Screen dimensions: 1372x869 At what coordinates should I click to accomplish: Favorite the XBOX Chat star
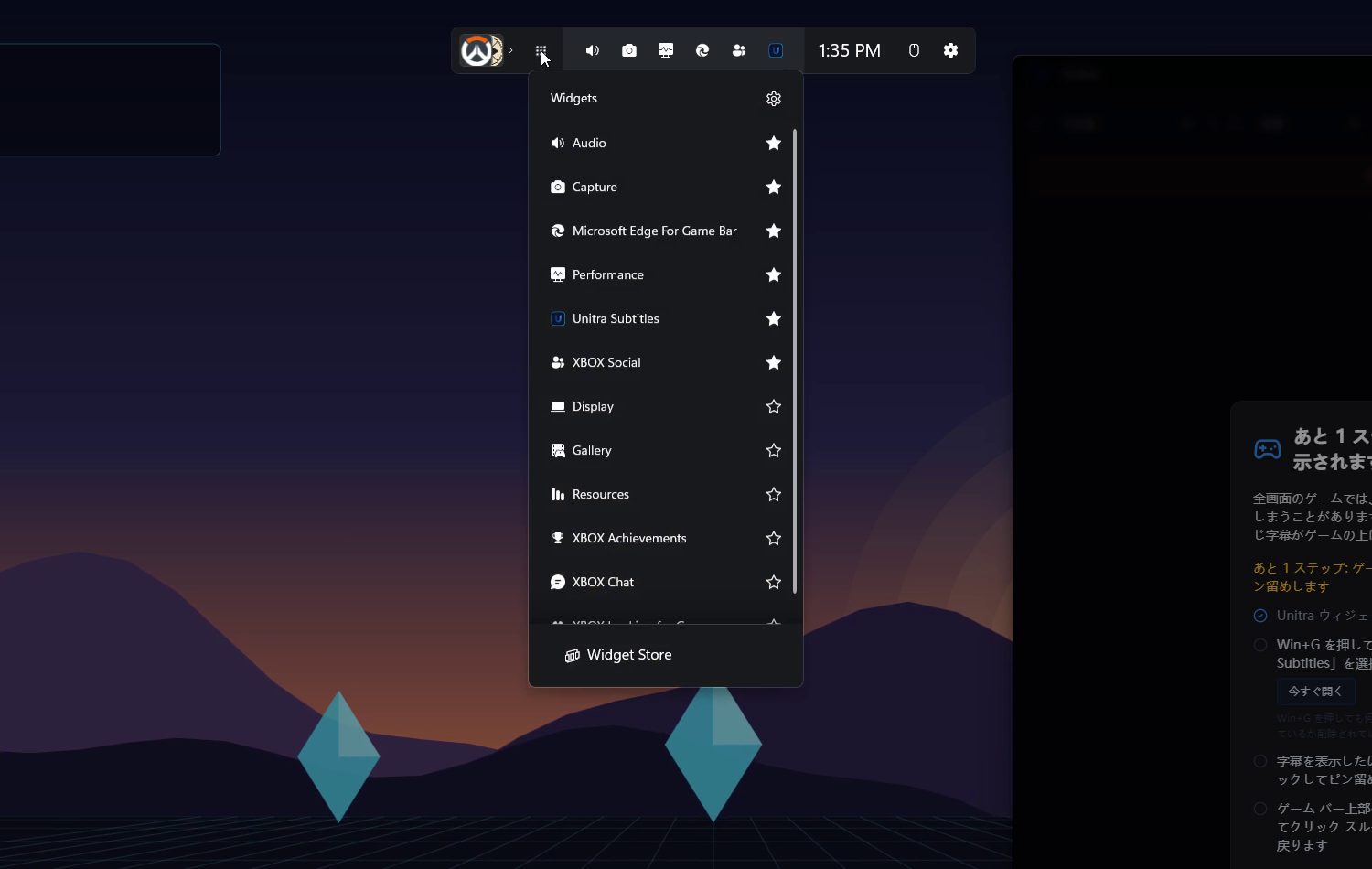point(774,582)
